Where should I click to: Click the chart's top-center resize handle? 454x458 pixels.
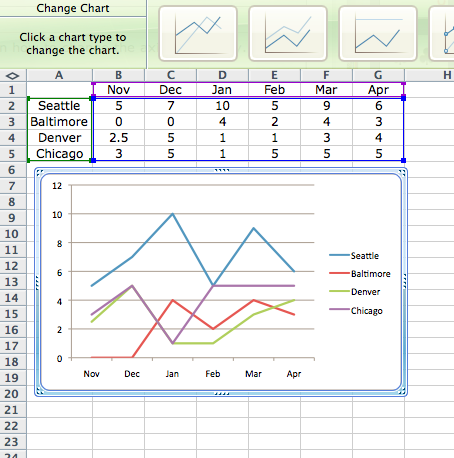[222, 170]
